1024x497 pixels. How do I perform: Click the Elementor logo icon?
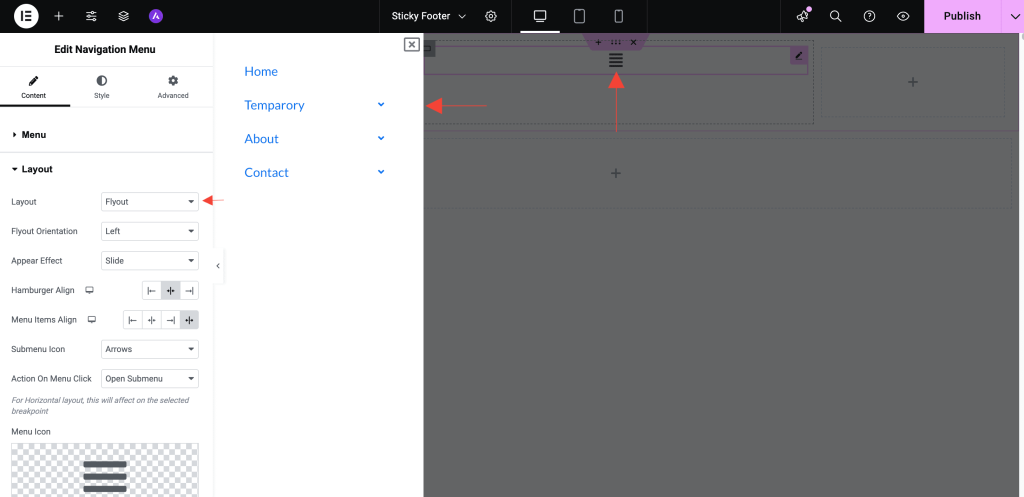coord(26,16)
